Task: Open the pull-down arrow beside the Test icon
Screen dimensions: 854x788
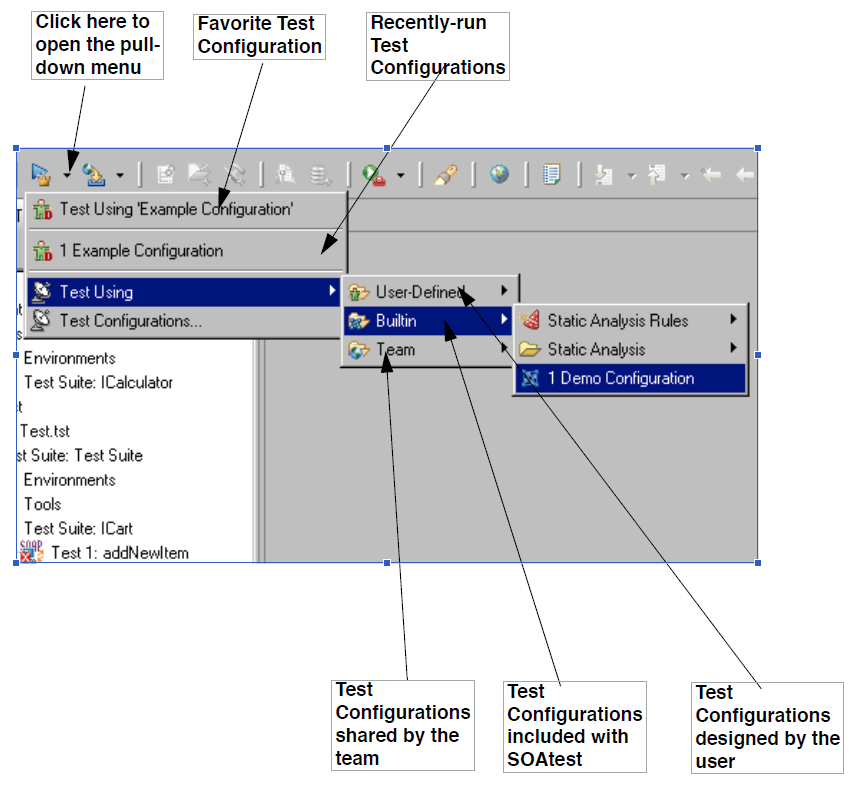Action: 66,175
